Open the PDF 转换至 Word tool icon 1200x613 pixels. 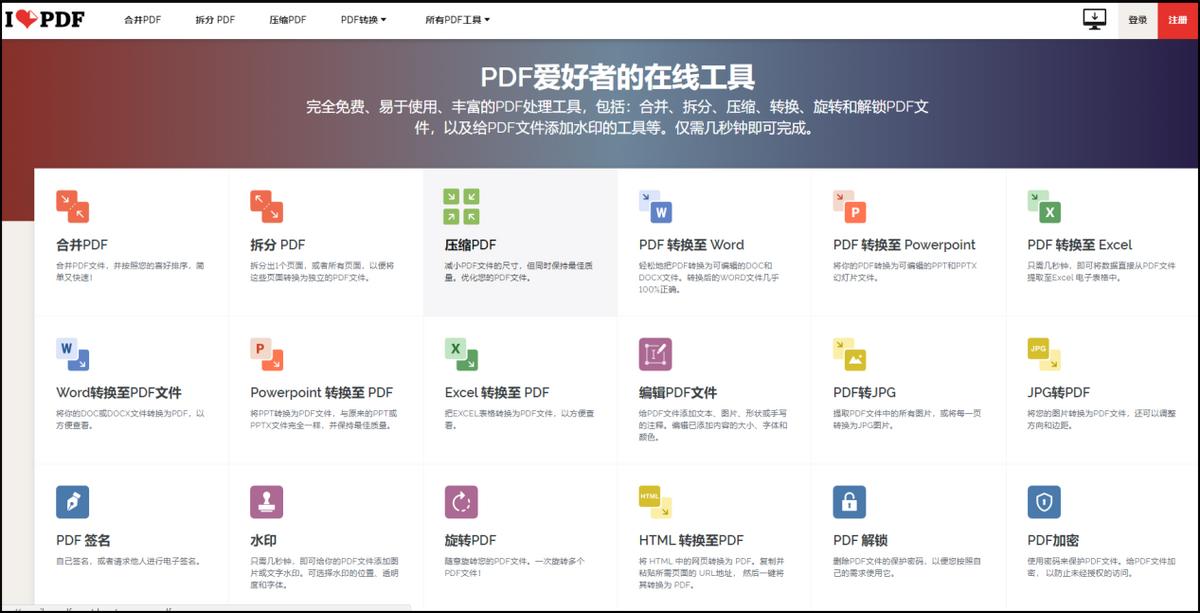coord(655,207)
